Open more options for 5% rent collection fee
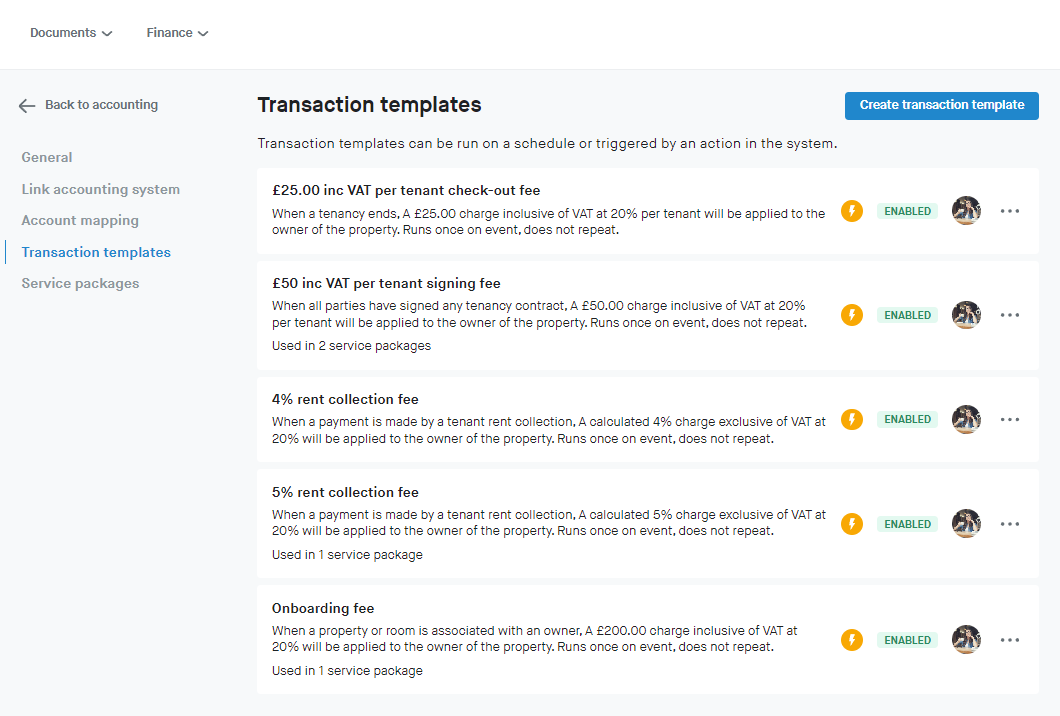The image size is (1060, 716). tap(1010, 524)
